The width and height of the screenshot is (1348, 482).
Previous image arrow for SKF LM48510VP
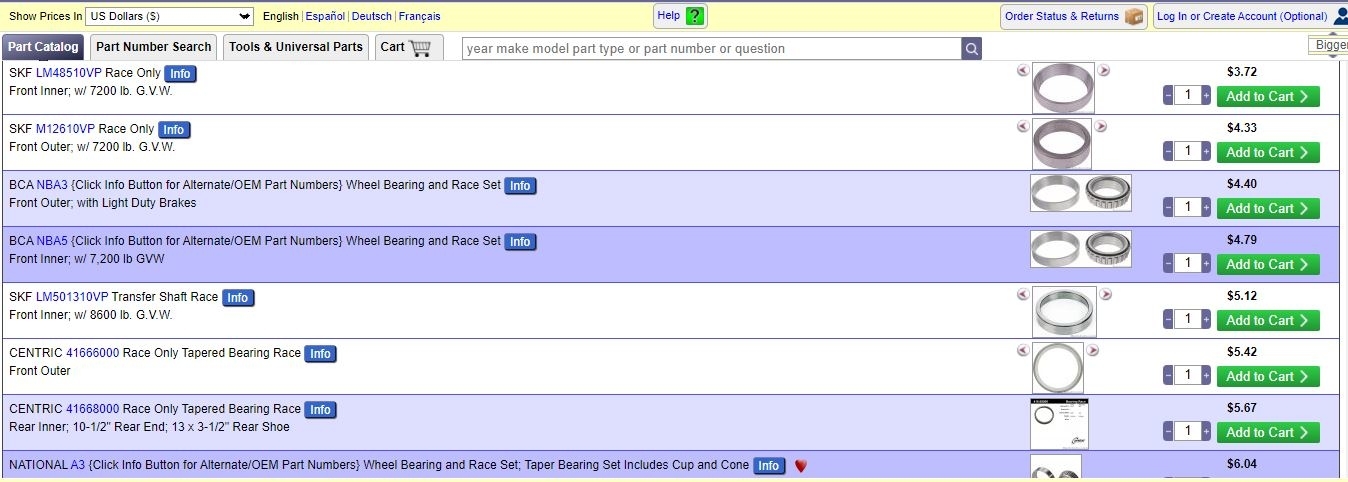point(1022,70)
